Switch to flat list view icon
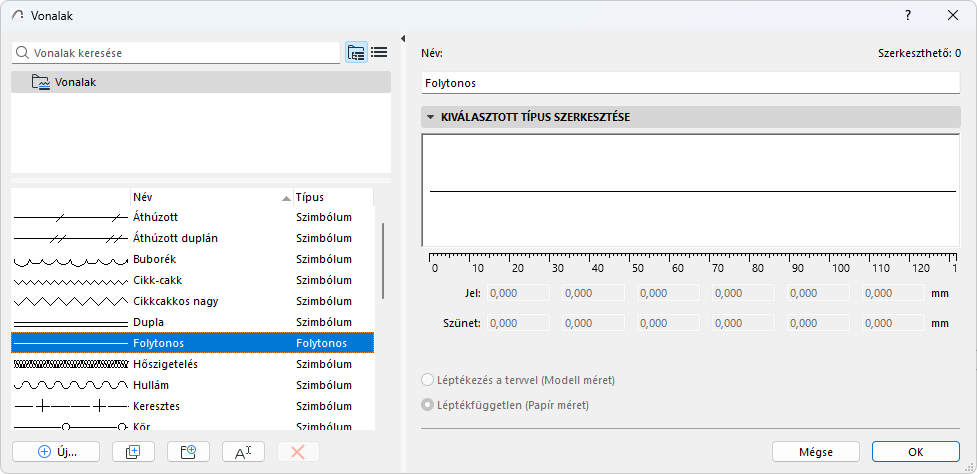The height and width of the screenshot is (474, 977). point(379,53)
